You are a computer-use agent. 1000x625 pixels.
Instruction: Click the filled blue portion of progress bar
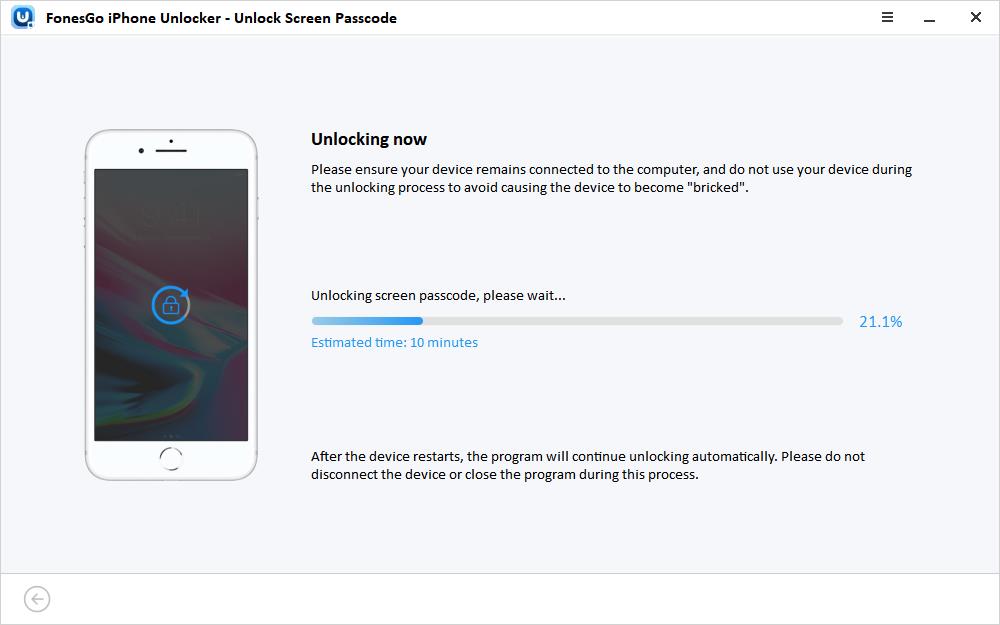tap(366, 321)
